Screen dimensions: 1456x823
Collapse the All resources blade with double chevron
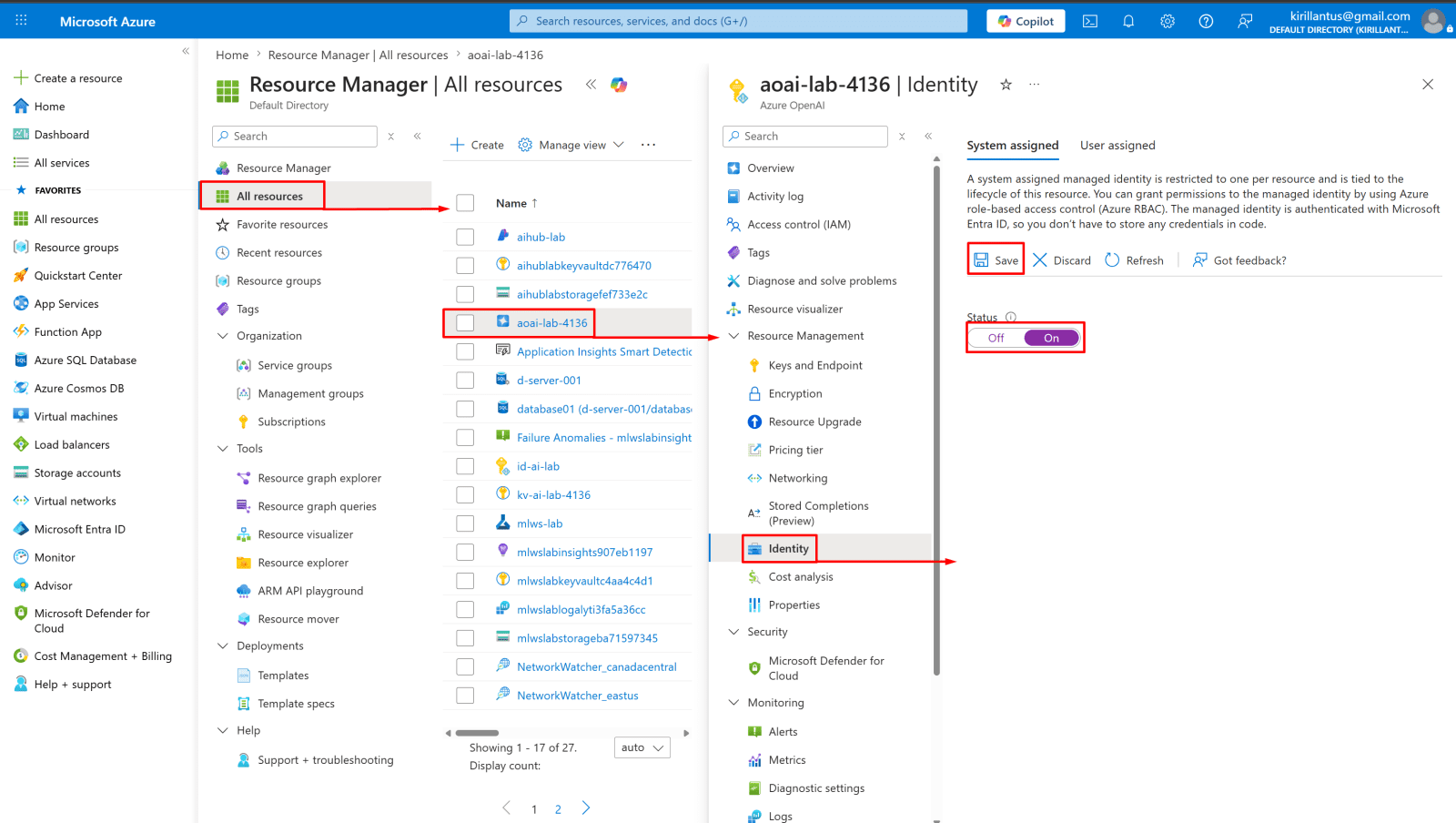591,85
